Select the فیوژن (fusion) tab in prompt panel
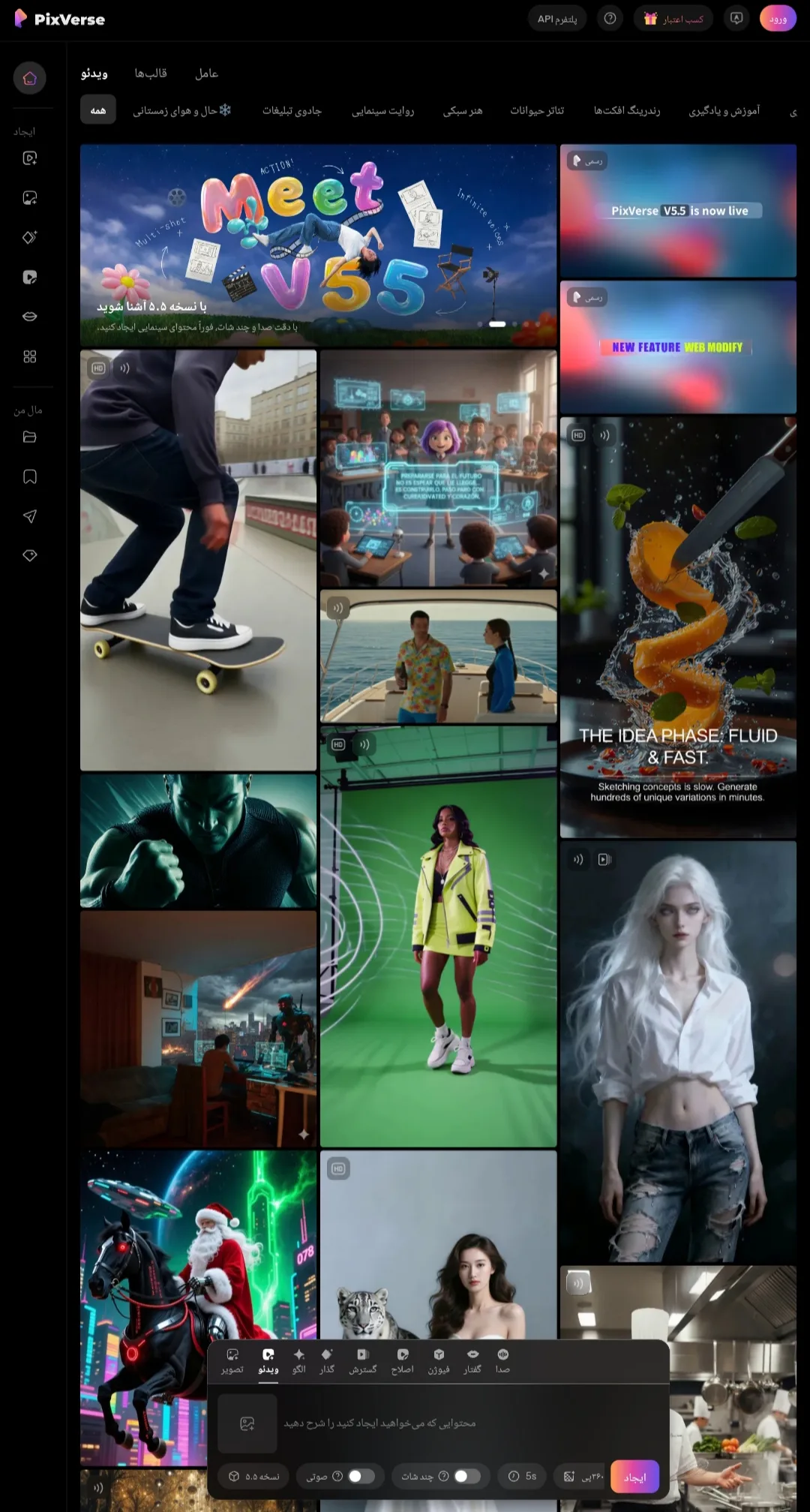 click(x=439, y=1360)
